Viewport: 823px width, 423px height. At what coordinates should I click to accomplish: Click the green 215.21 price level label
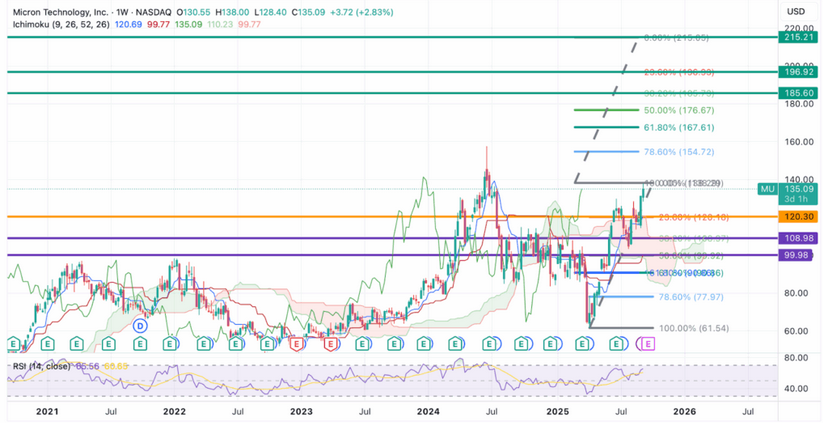pyautogui.click(x=796, y=37)
